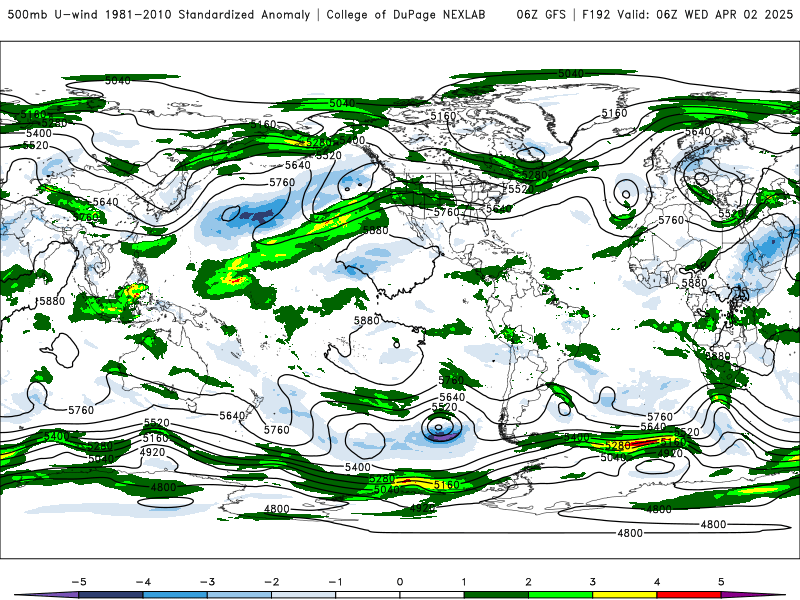800x600 pixels.
Task: Click the '3' colorbar scale label
Action: (593, 582)
